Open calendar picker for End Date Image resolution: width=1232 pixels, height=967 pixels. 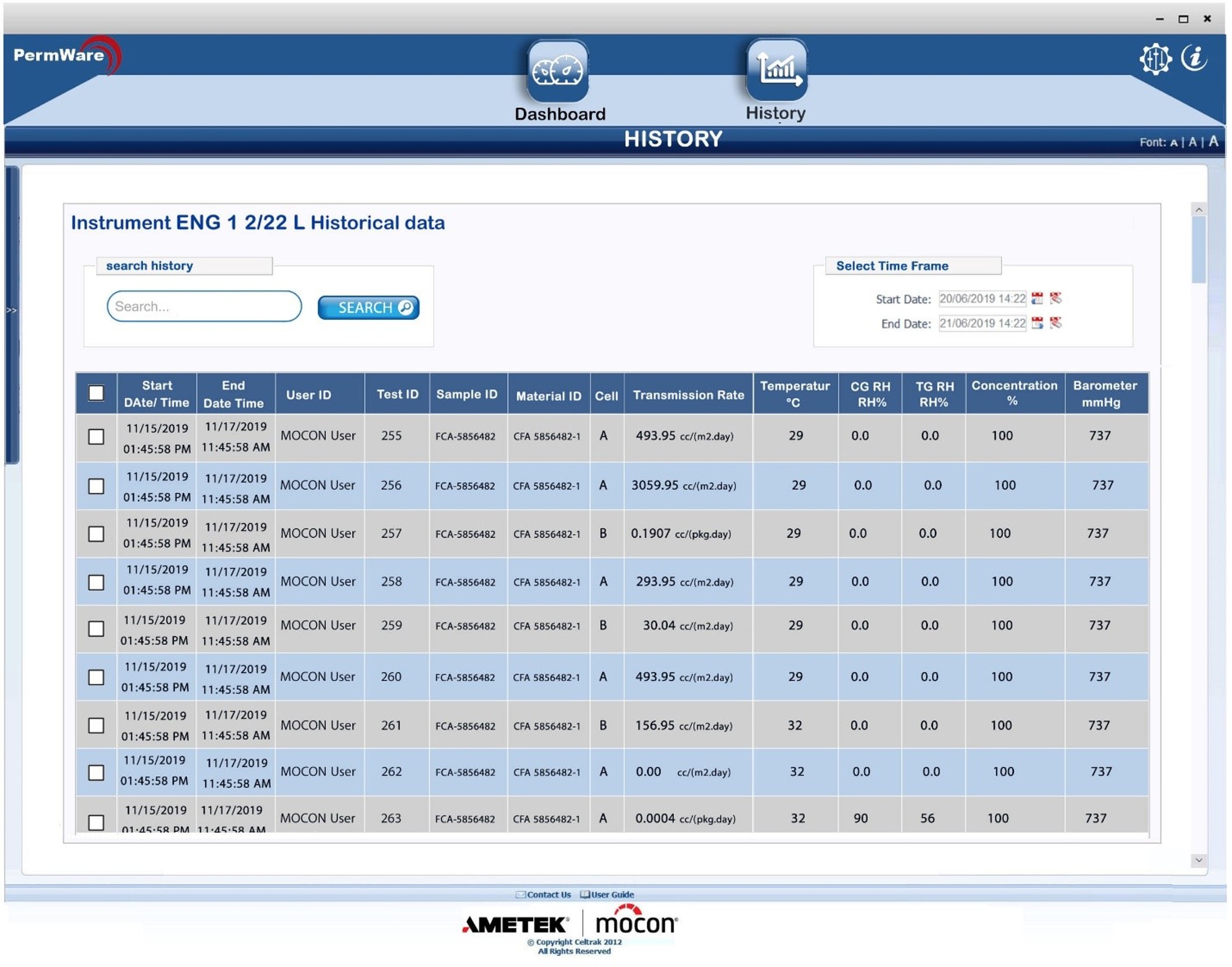click(1037, 323)
